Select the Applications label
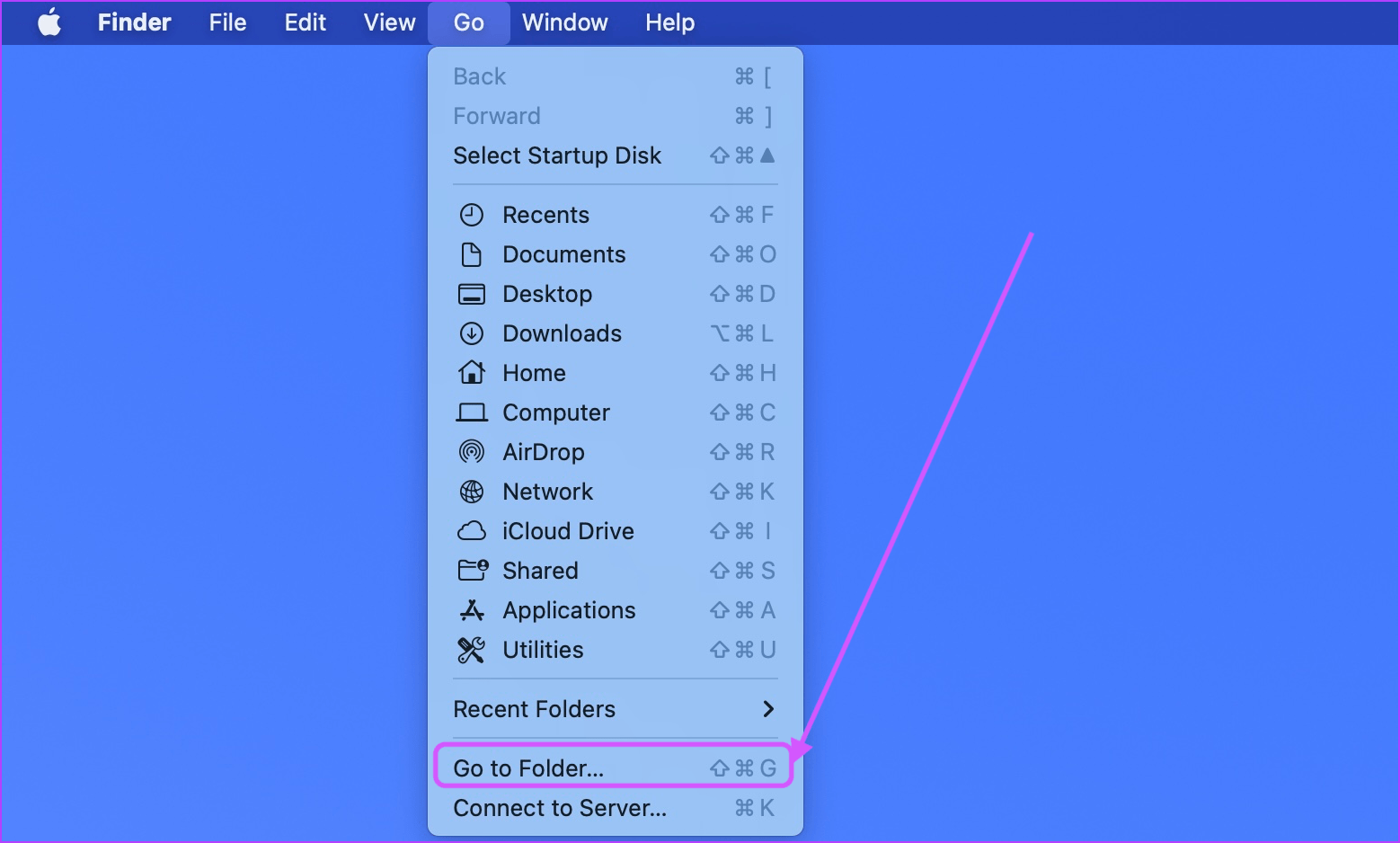The height and width of the screenshot is (843, 1400). (x=570, y=610)
